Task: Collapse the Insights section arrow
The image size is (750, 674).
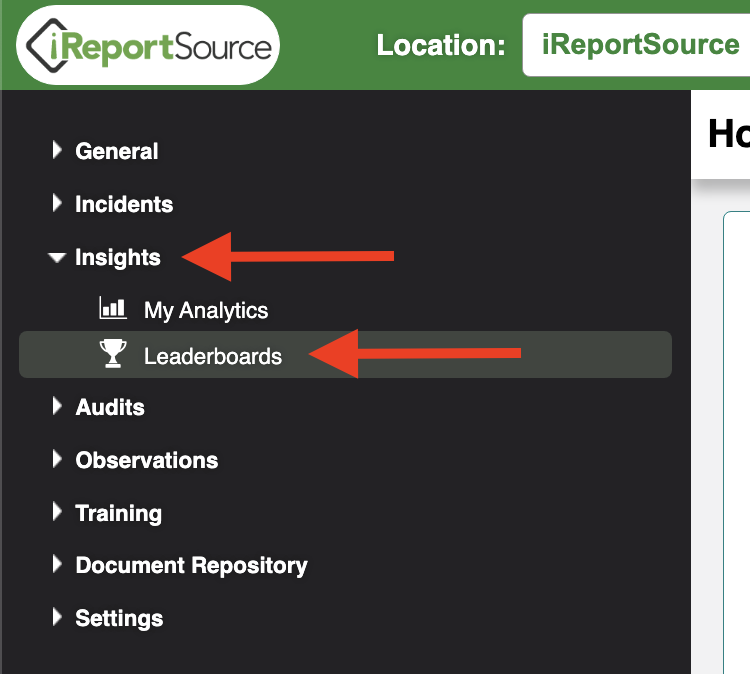Action: 57,257
